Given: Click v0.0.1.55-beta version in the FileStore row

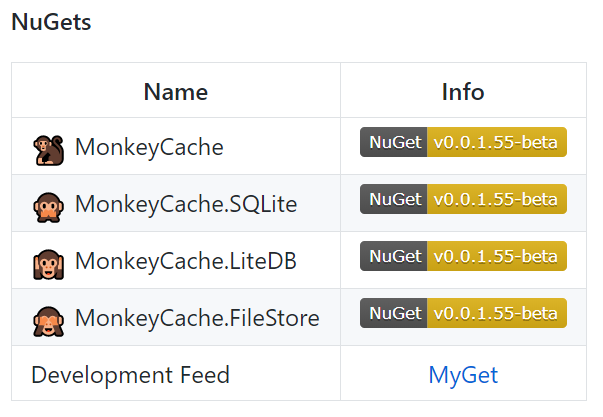Looking at the screenshot, I should 497,313.
